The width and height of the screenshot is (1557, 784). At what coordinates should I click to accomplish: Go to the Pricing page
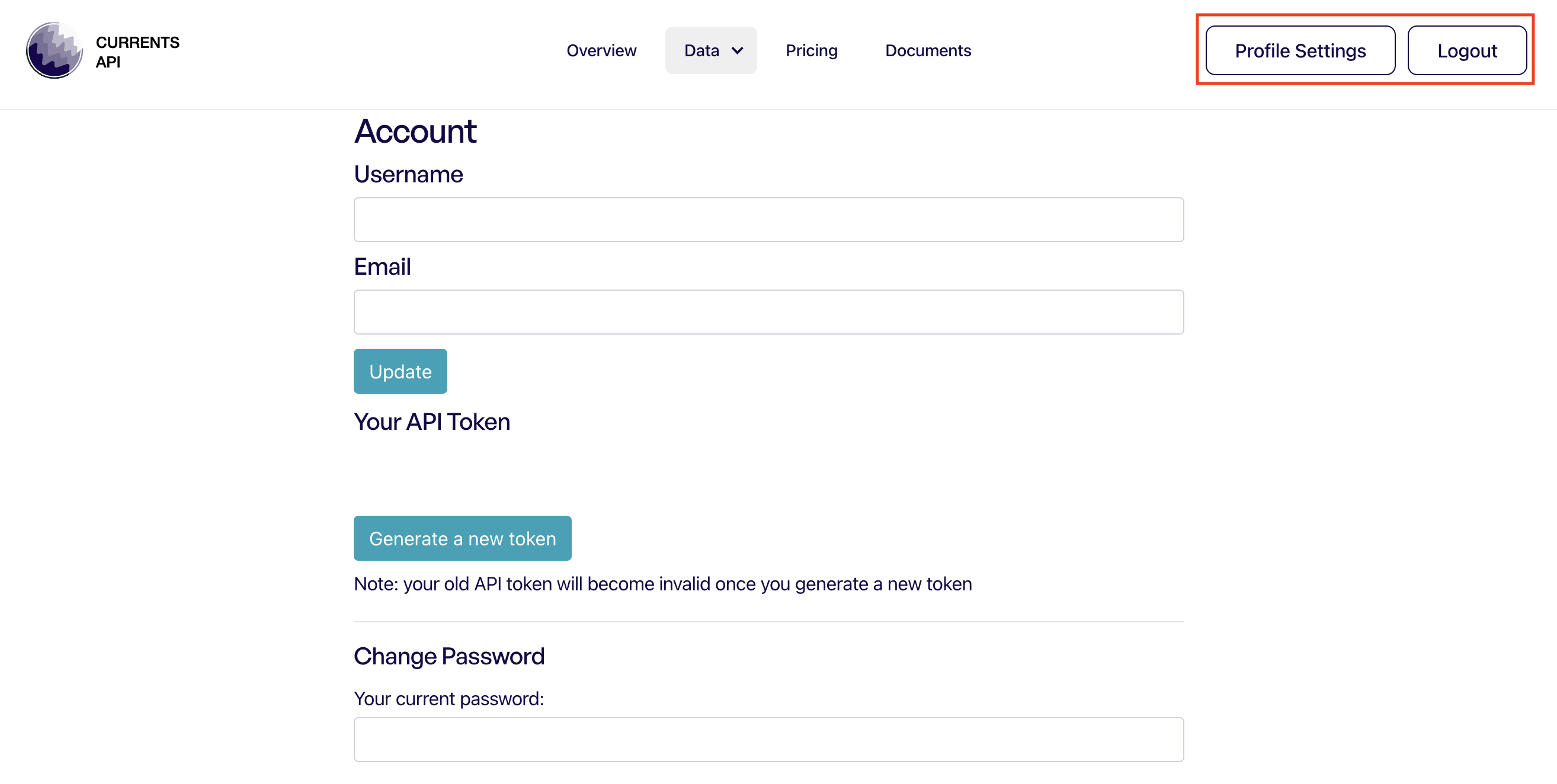(x=811, y=51)
